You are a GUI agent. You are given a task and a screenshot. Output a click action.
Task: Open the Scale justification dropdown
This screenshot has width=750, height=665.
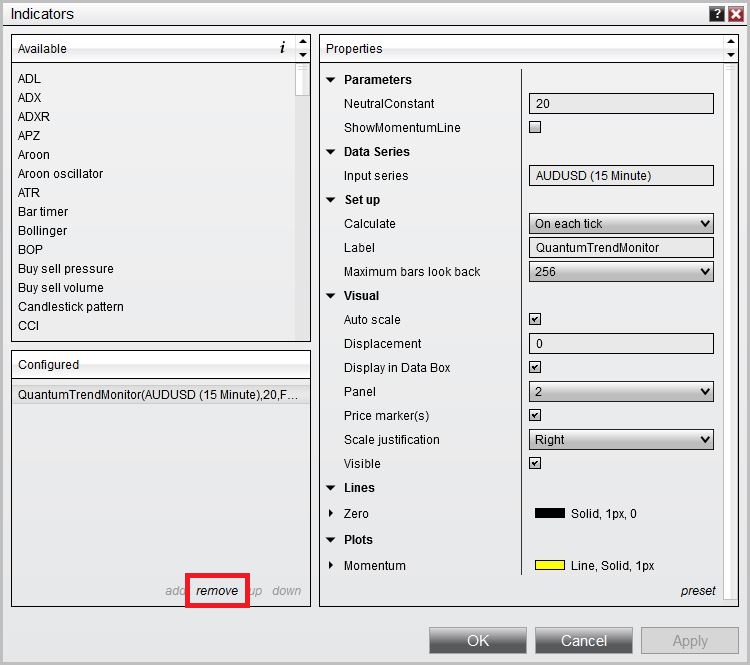pos(621,439)
